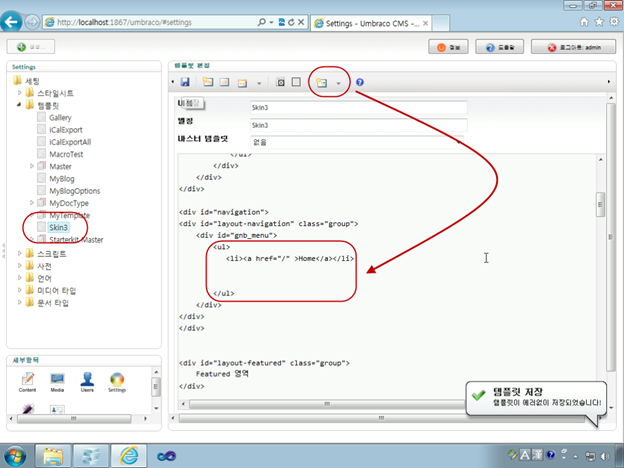The image size is (624, 468).
Task: Open the Windows Start button
Action: click(15, 456)
